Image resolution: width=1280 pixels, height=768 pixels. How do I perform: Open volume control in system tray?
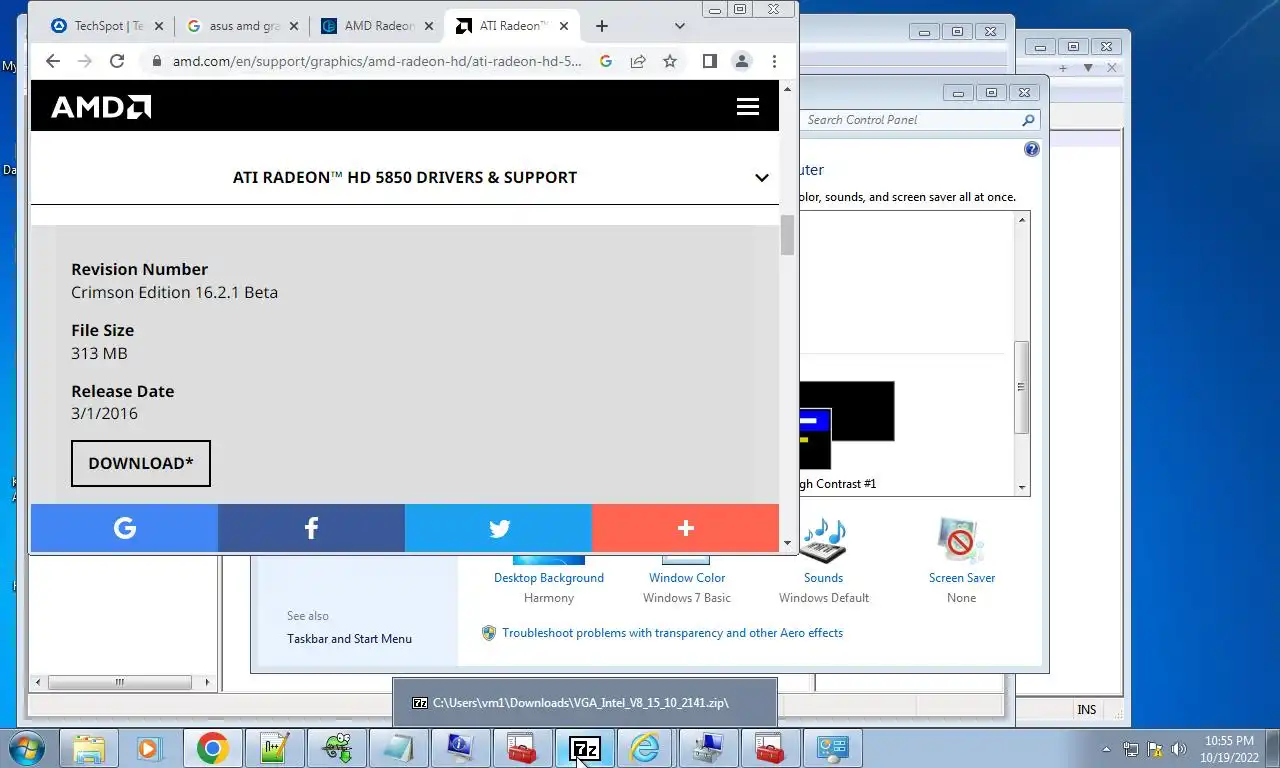click(x=1179, y=748)
